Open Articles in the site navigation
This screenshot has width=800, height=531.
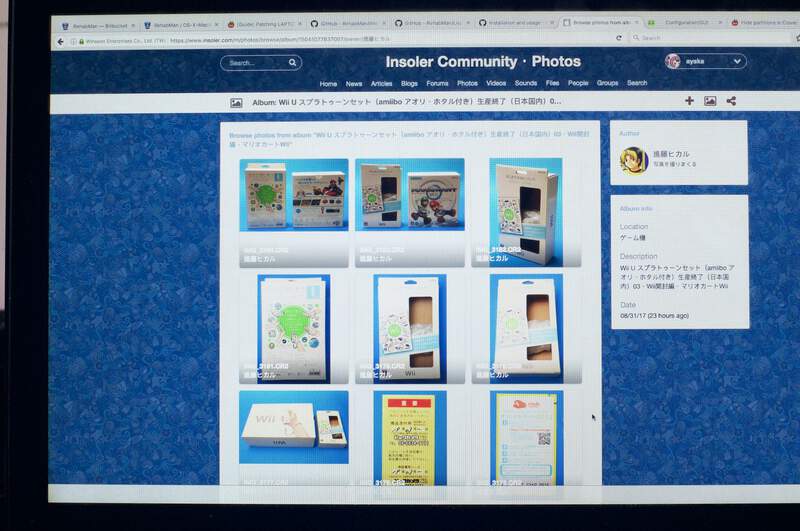tap(381, 83)
